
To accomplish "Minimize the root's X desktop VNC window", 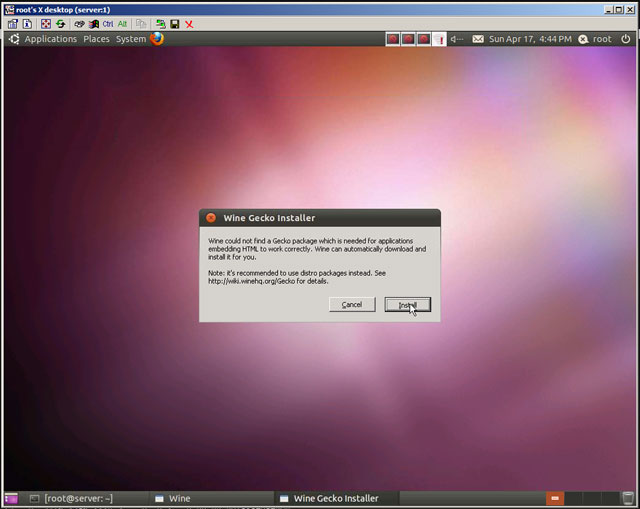I will (x=609, y=9).
